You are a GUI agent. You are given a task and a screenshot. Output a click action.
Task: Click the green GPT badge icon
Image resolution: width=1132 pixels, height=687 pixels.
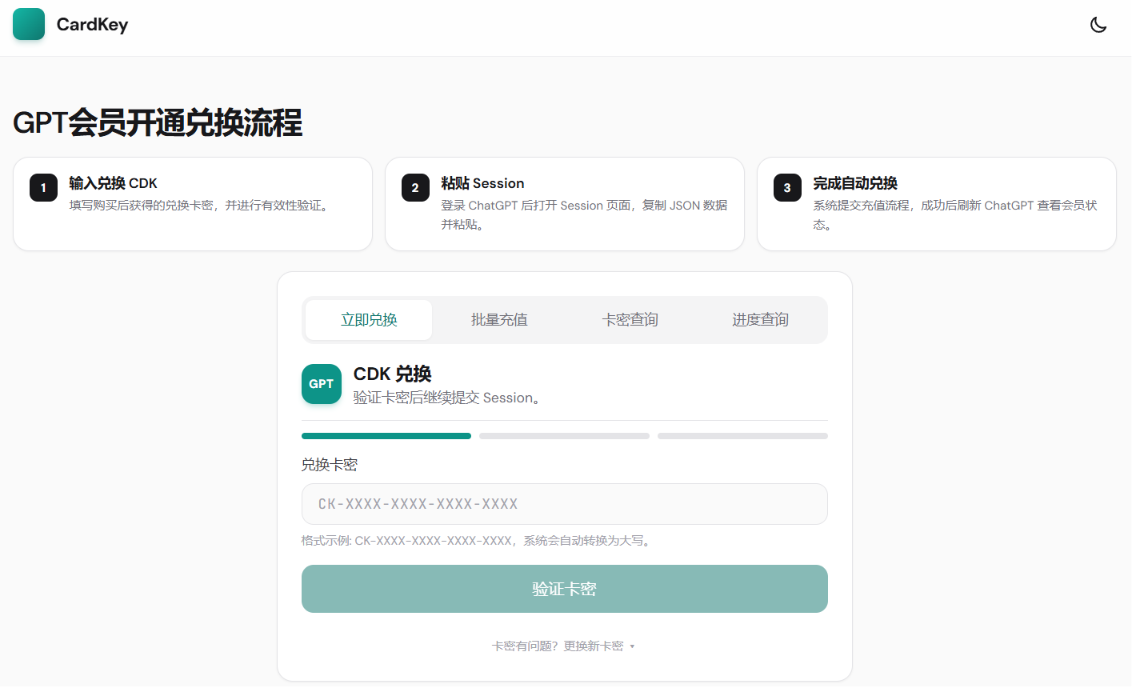[321, 384]
